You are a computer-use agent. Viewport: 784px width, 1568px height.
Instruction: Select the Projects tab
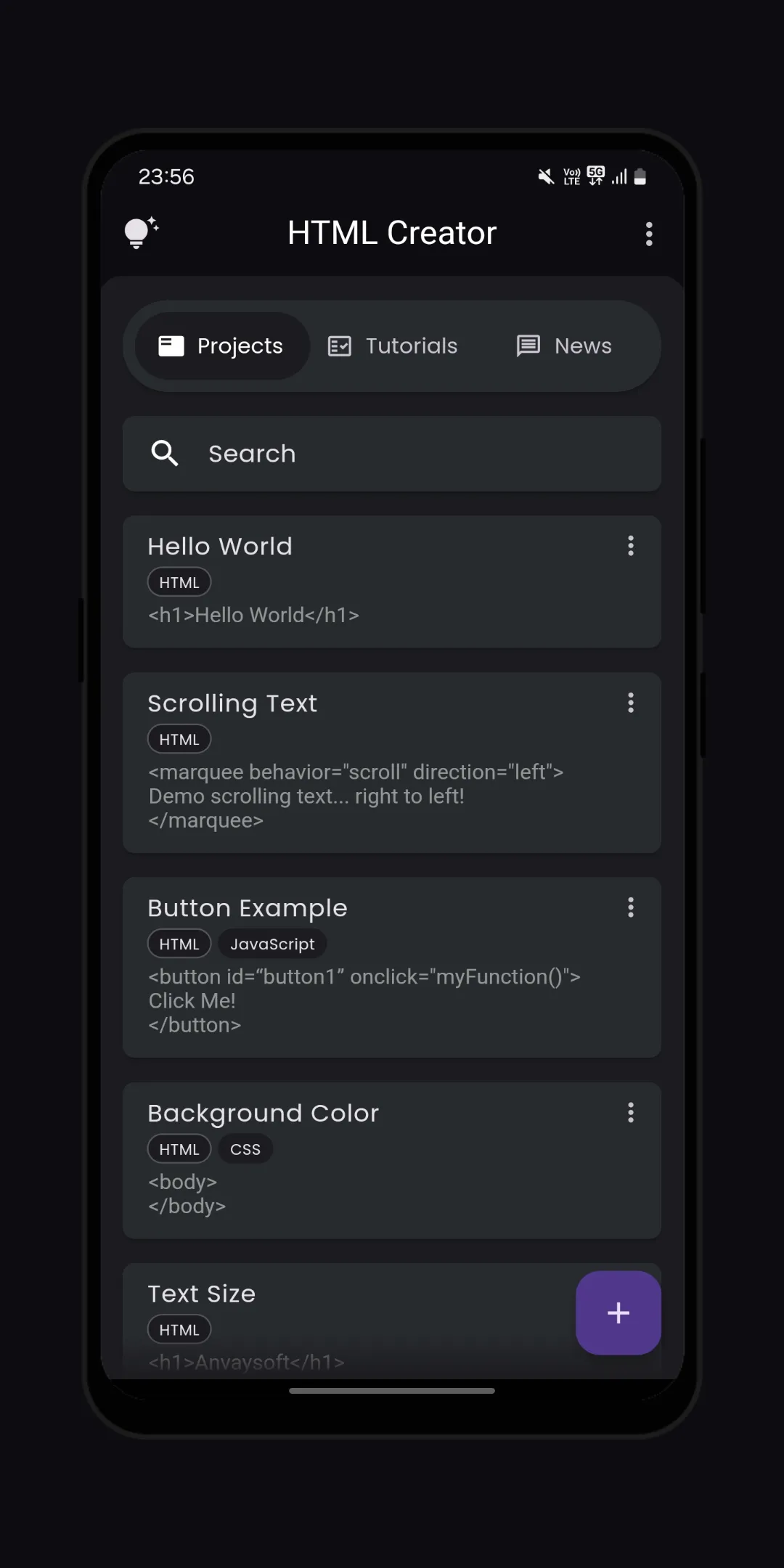tap(222, 346)
